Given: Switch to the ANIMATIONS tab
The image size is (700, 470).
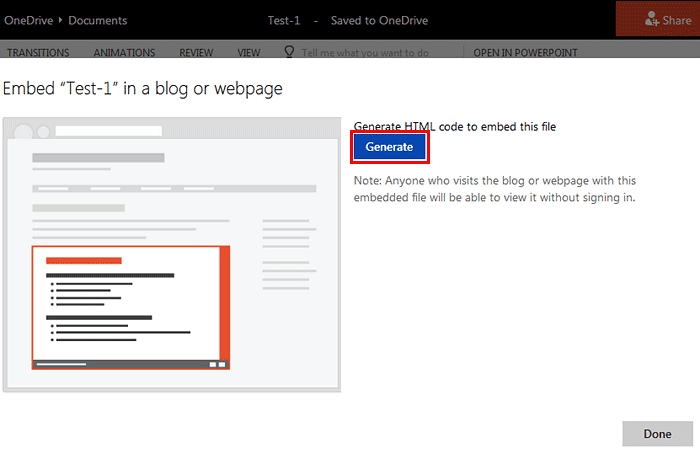Looking at the screenshot, I should [x=124, y=53].
